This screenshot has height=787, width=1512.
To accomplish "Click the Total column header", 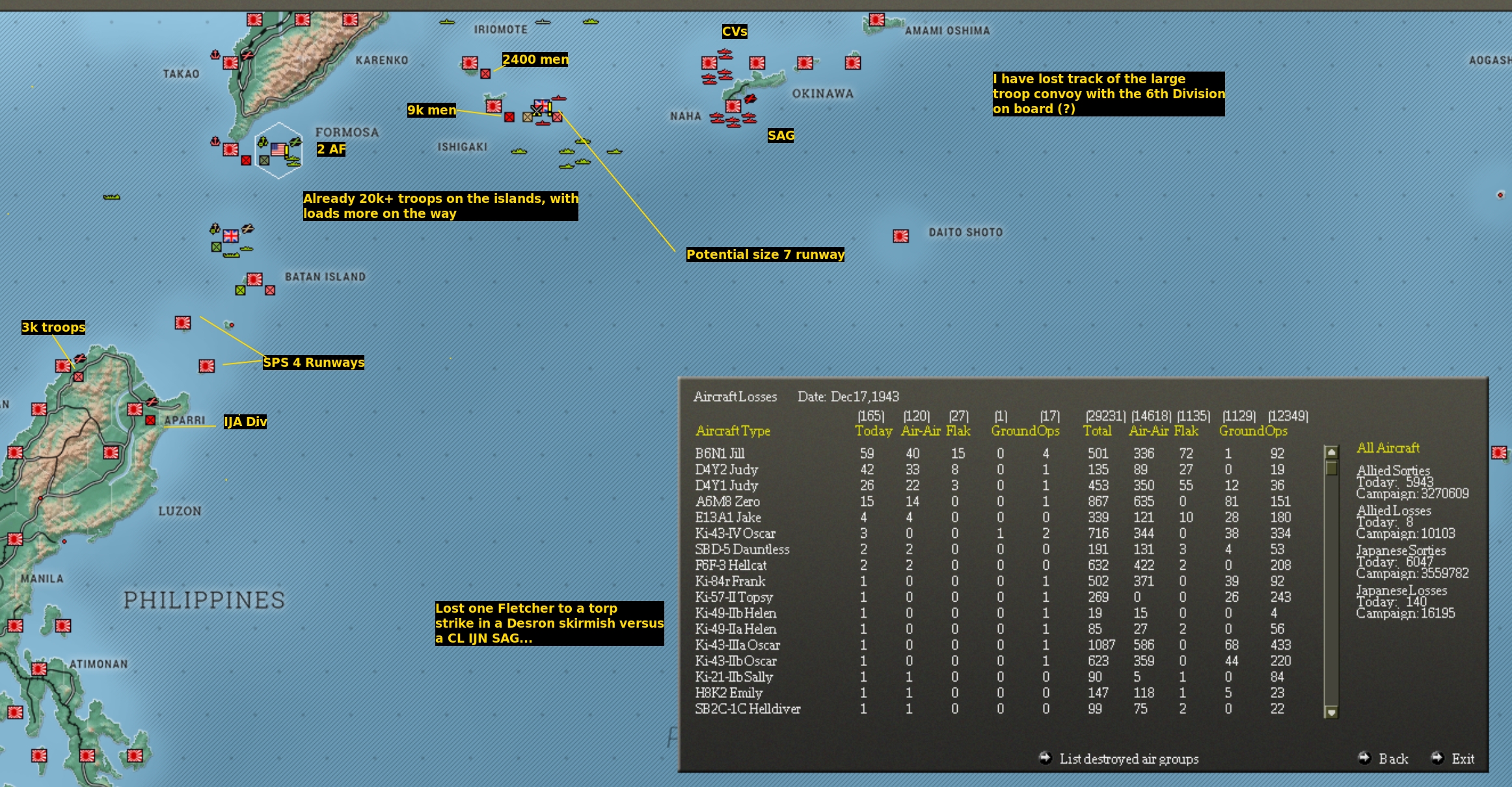I will [x=1097, y=431].
